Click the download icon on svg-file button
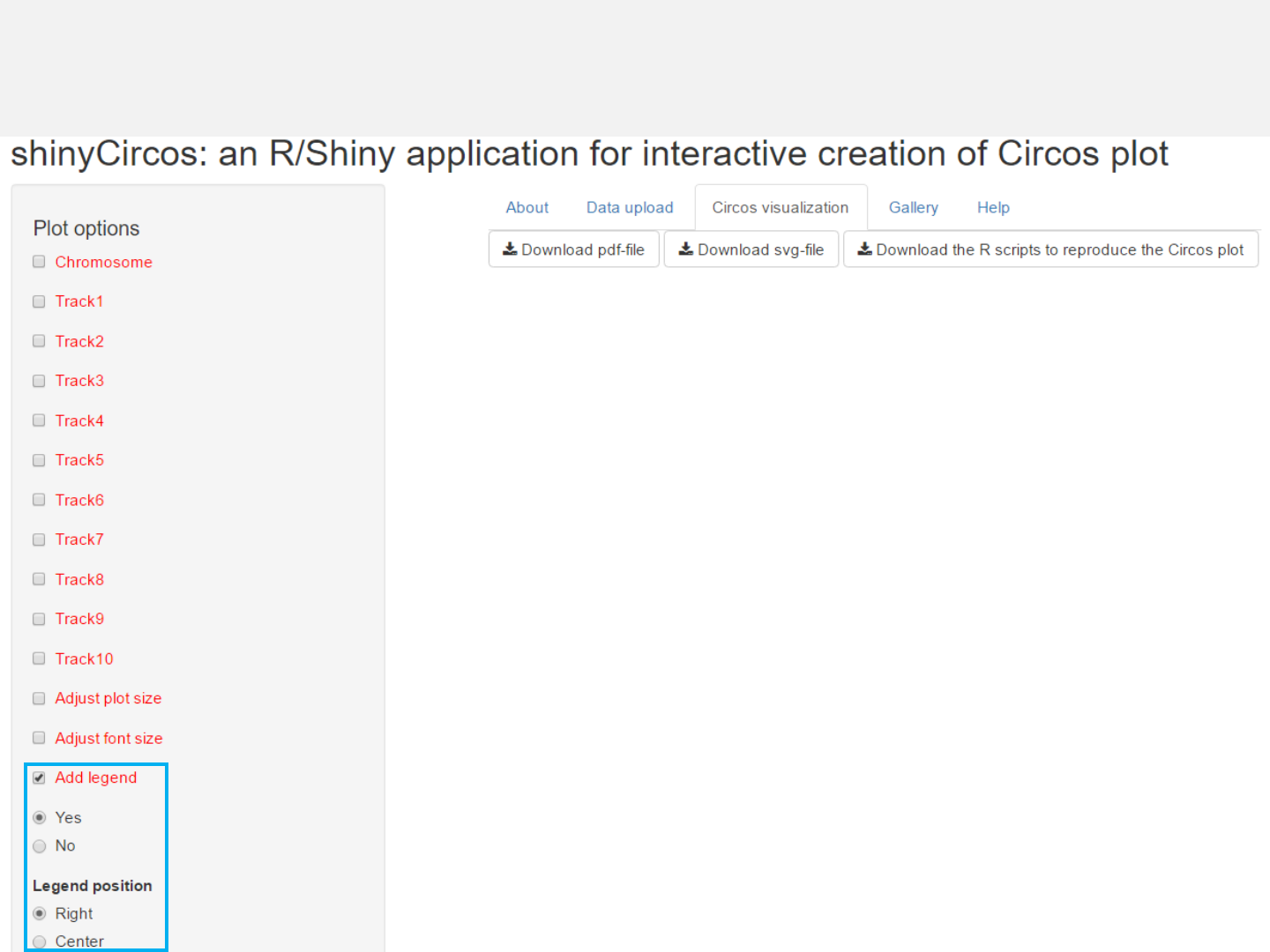 685,249
